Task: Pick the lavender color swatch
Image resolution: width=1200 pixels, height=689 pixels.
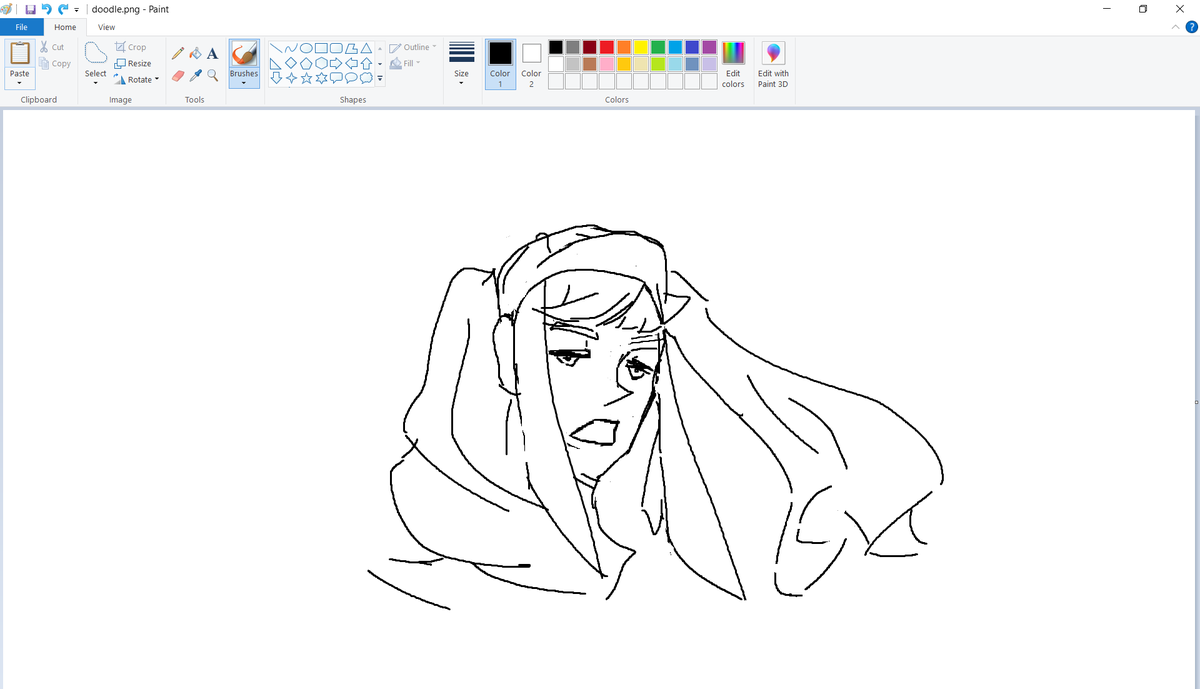Action: (x=709, y=64)
